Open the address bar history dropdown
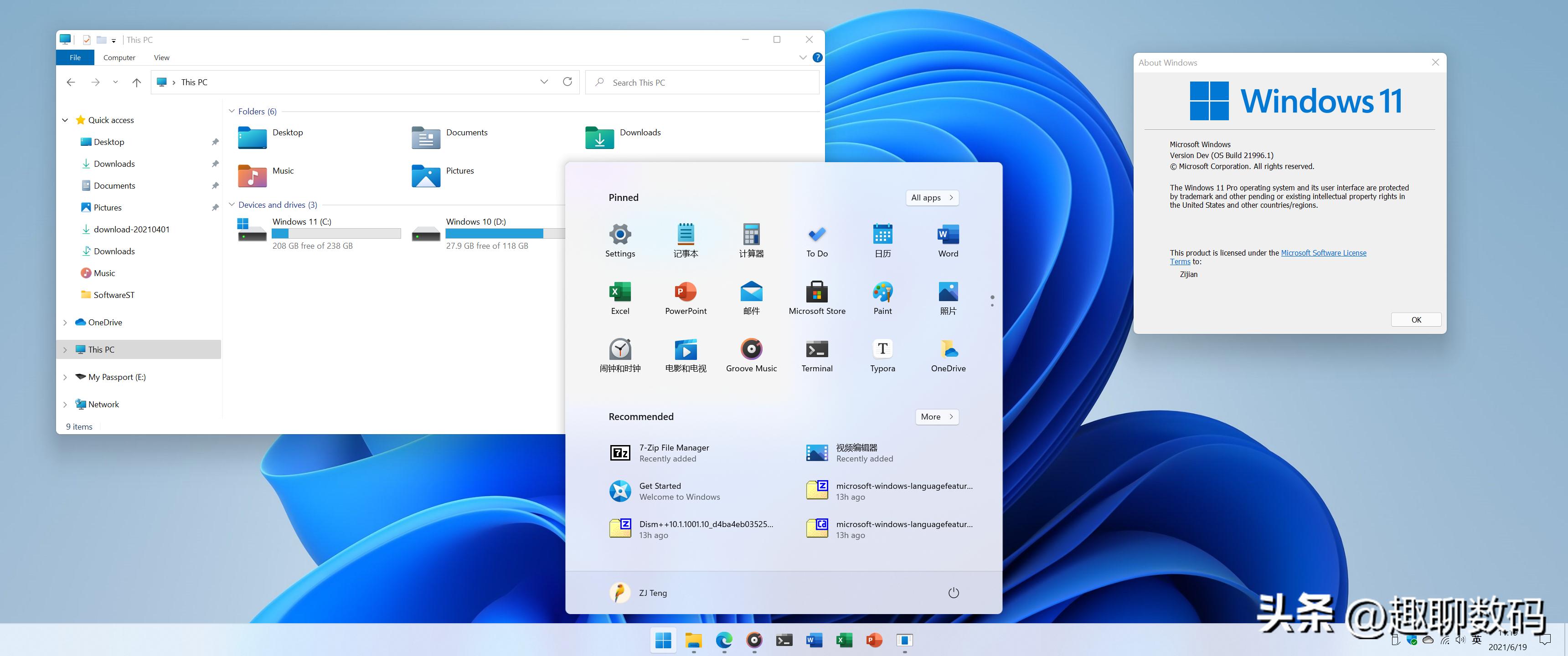1568x656 pixels. (544, 82)
